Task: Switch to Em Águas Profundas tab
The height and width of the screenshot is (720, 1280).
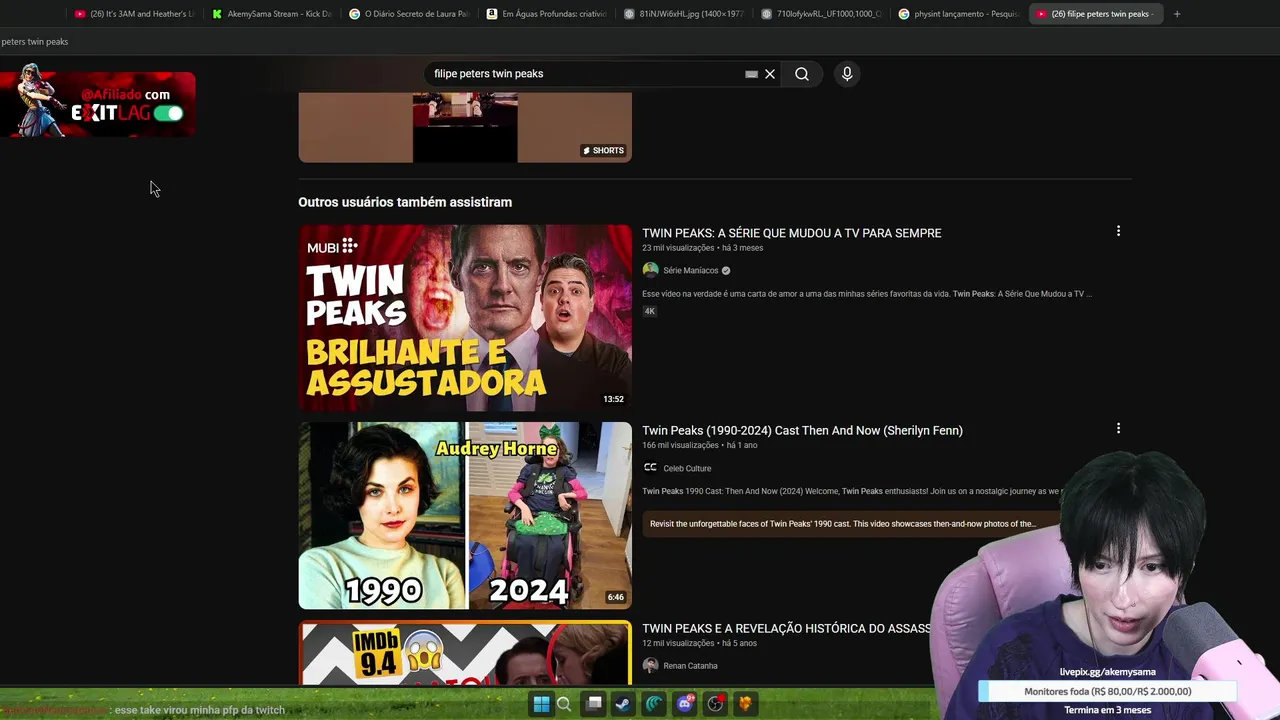Action: [x=546, y=14]
